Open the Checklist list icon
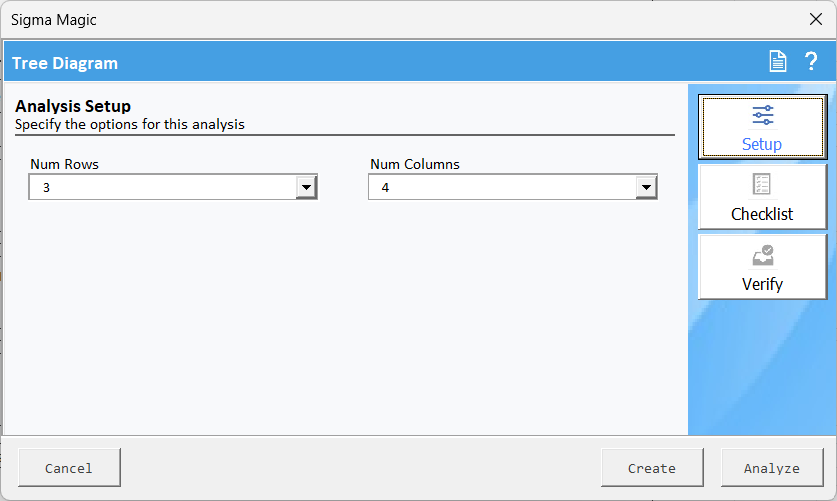 click(762, 184)
